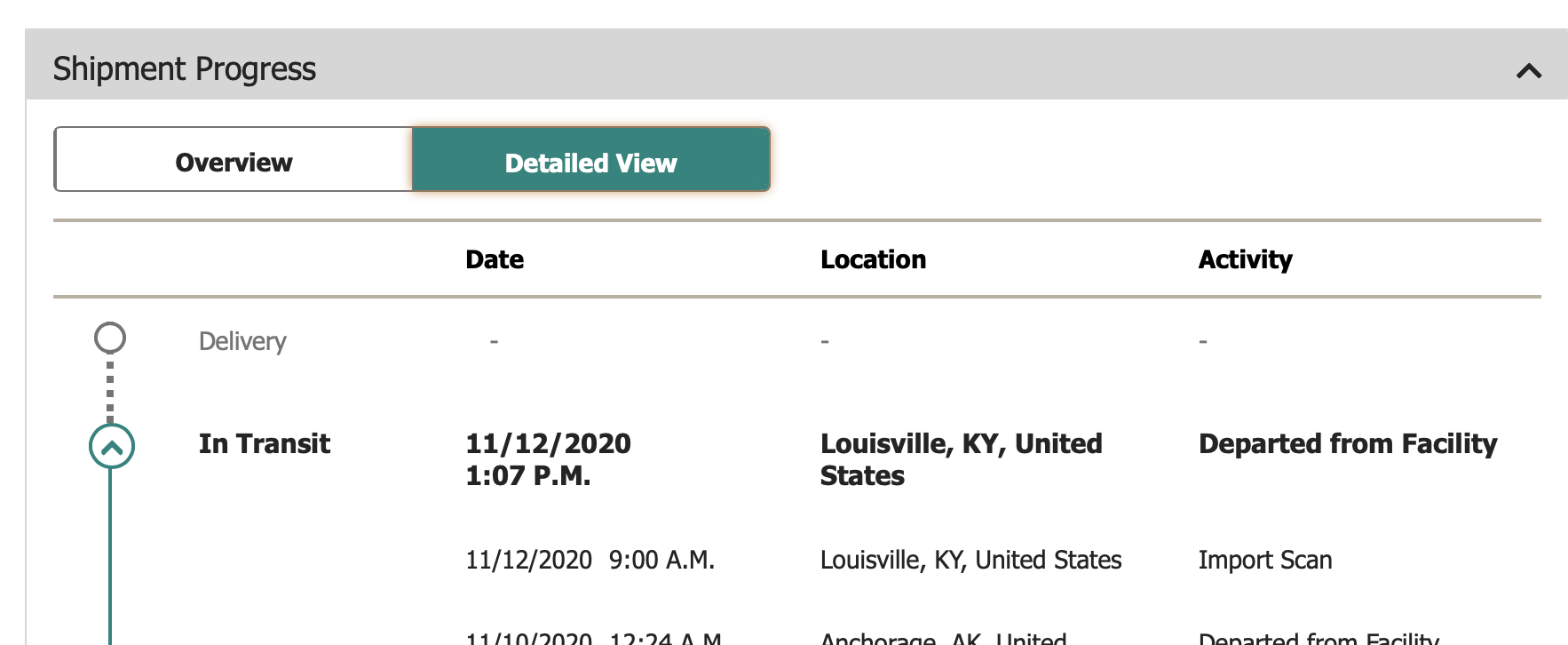1568x645 pixels.
Task: Collapse the In Transit chevron circle
Action: 112,447
